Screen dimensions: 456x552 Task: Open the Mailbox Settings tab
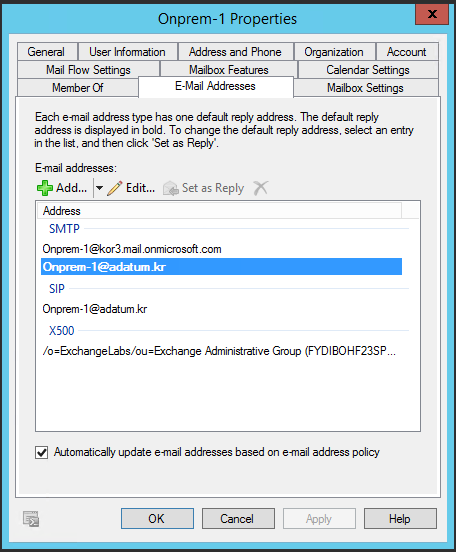point(365,87)
